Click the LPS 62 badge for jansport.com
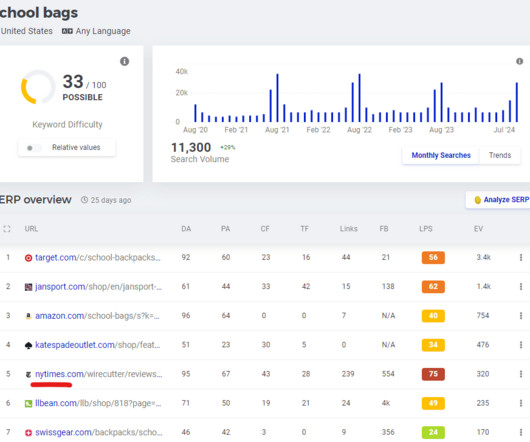 [433, 287]
